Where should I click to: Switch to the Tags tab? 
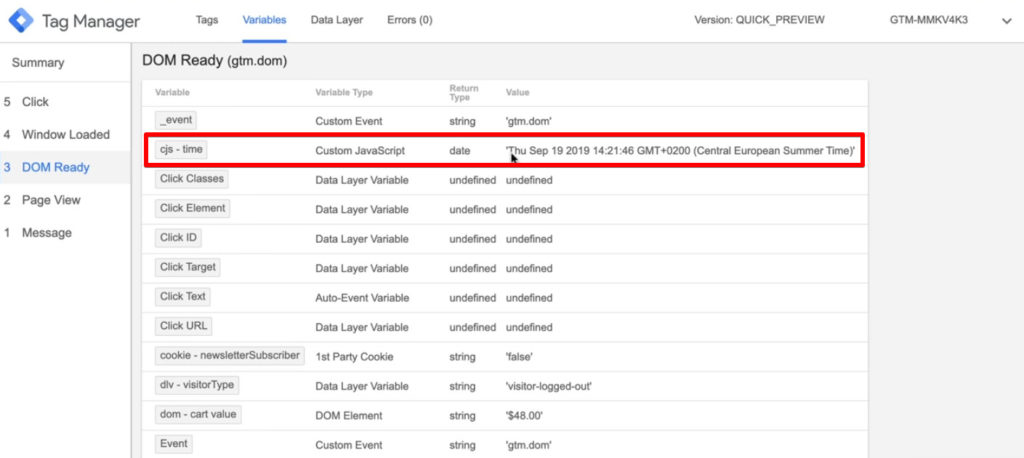coord(207,20)
